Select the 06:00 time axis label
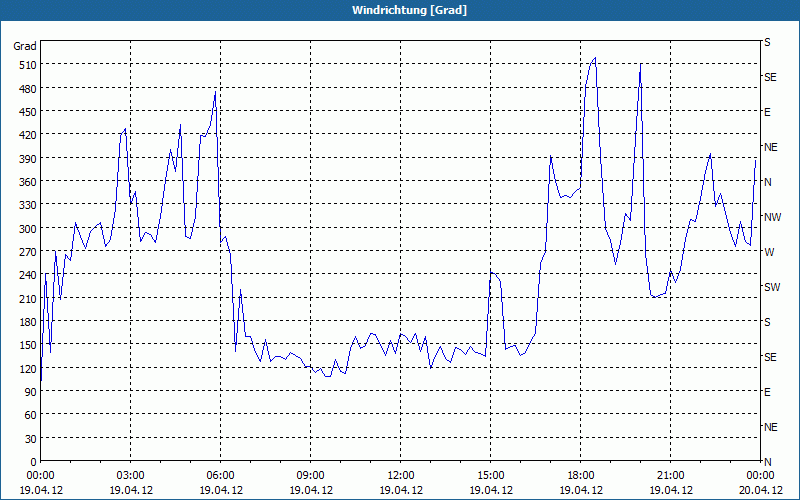 220,476
